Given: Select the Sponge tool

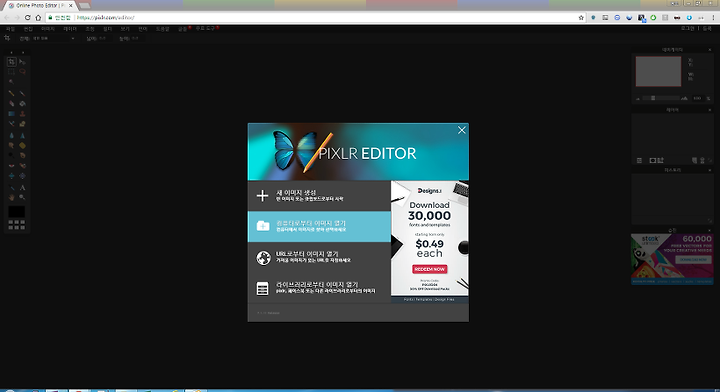Looking at the screenshot, I should coord(22,146).
